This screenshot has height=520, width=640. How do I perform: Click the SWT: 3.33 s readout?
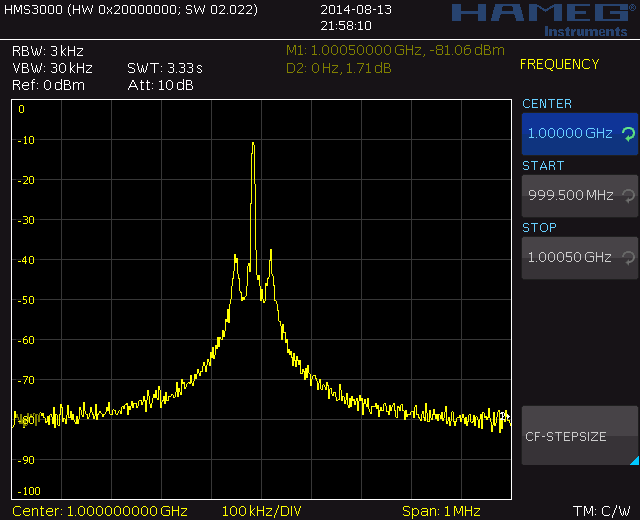[165, 68]
